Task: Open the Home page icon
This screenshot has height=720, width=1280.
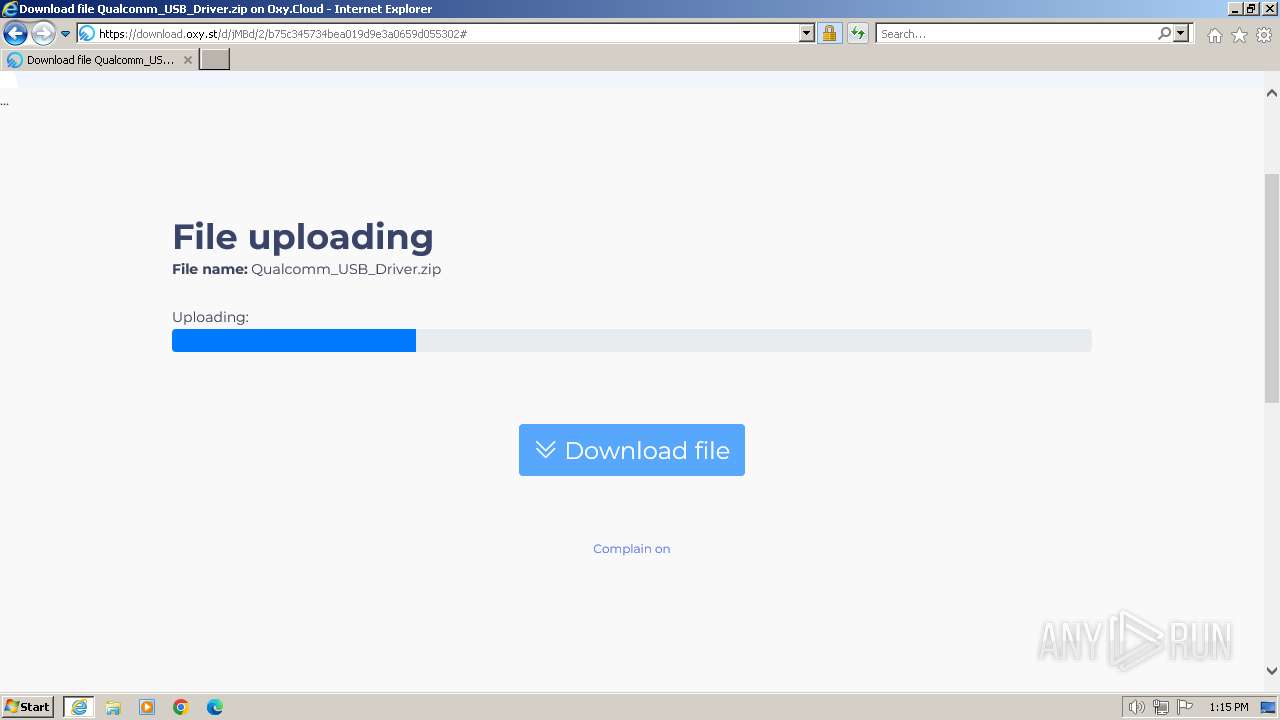Action: [1214, 35]
